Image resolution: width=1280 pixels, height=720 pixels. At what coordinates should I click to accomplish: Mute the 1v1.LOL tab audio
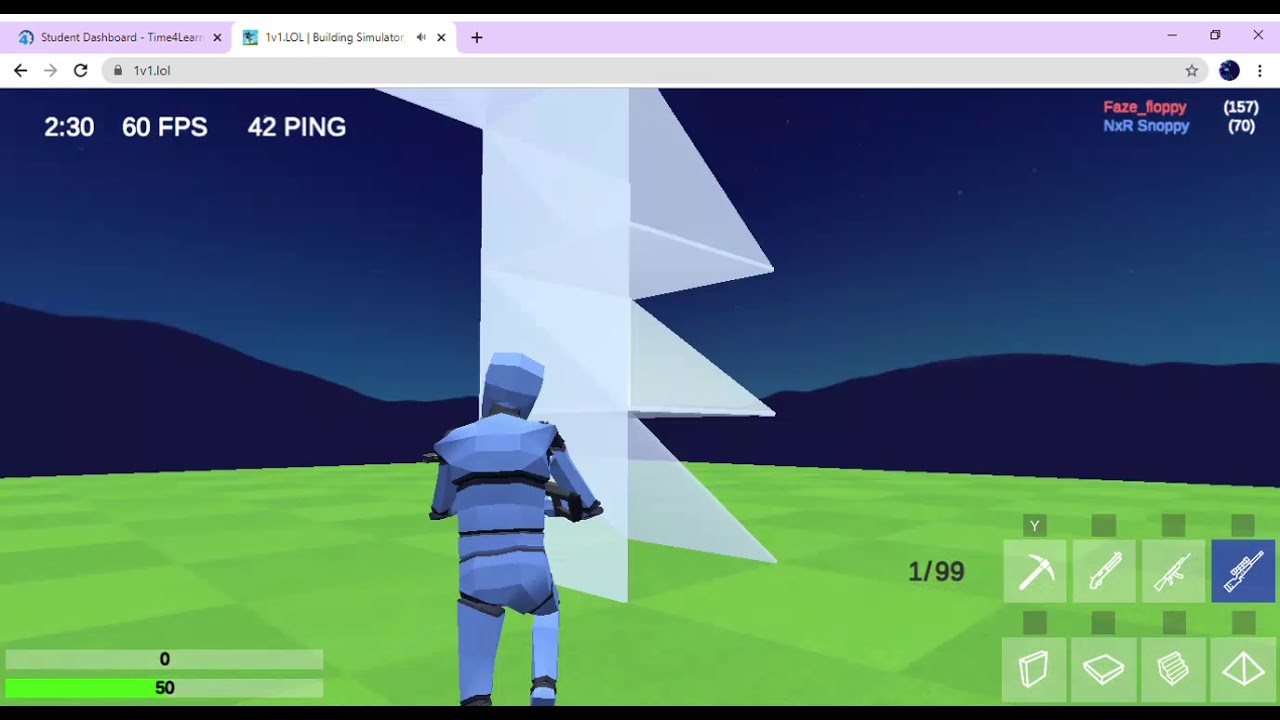pyautogui.click(x=421, y=37)
